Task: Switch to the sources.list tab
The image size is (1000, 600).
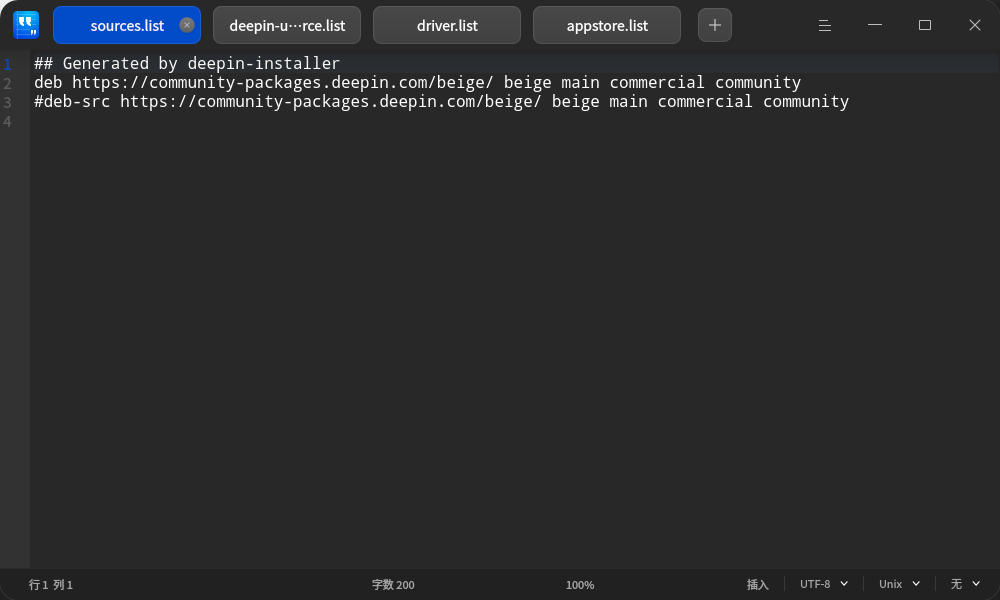Action: click(x=127, y=25)
